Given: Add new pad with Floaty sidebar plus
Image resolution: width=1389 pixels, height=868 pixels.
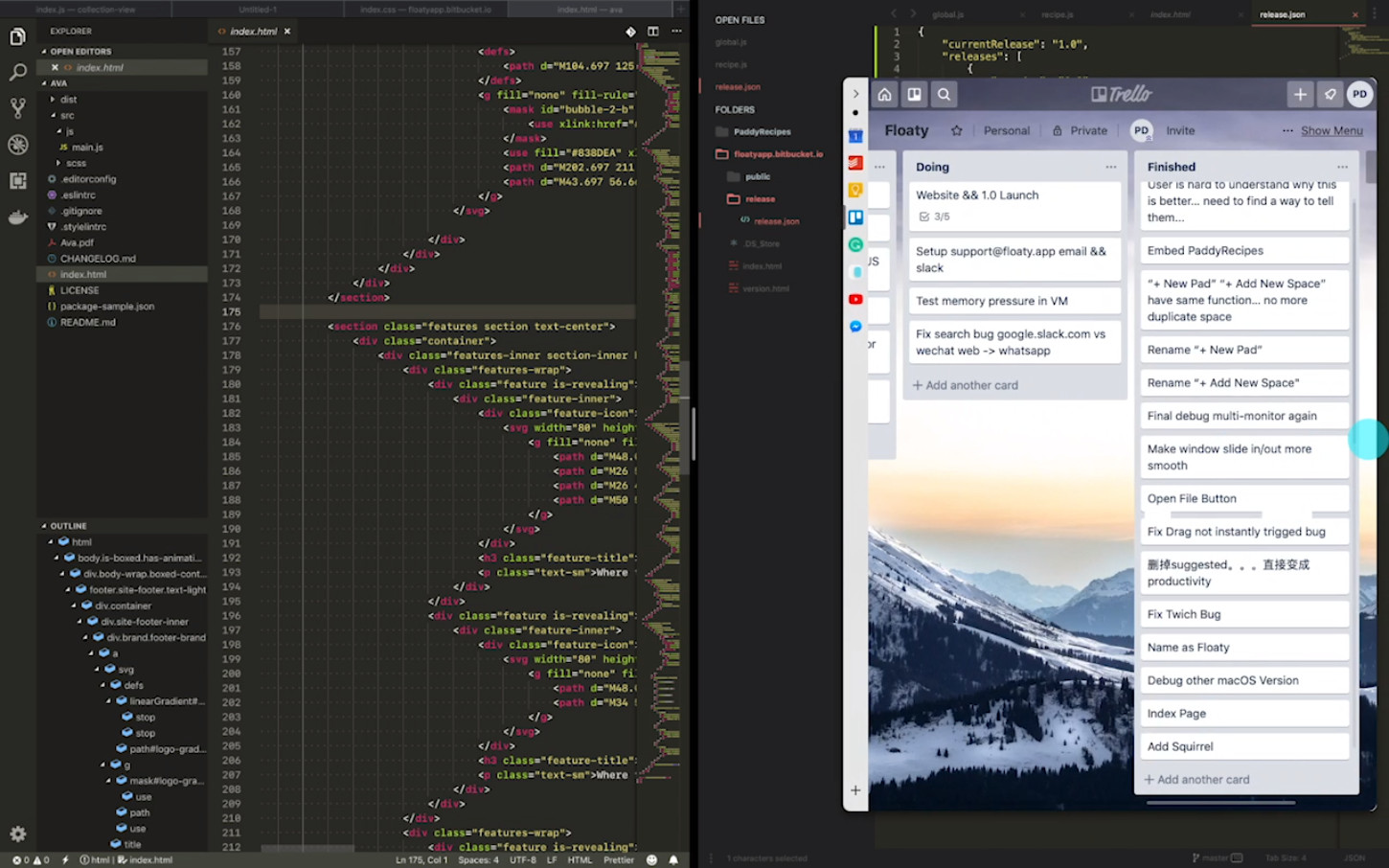Looking at the screenshot, I should (x=855, y=790).
